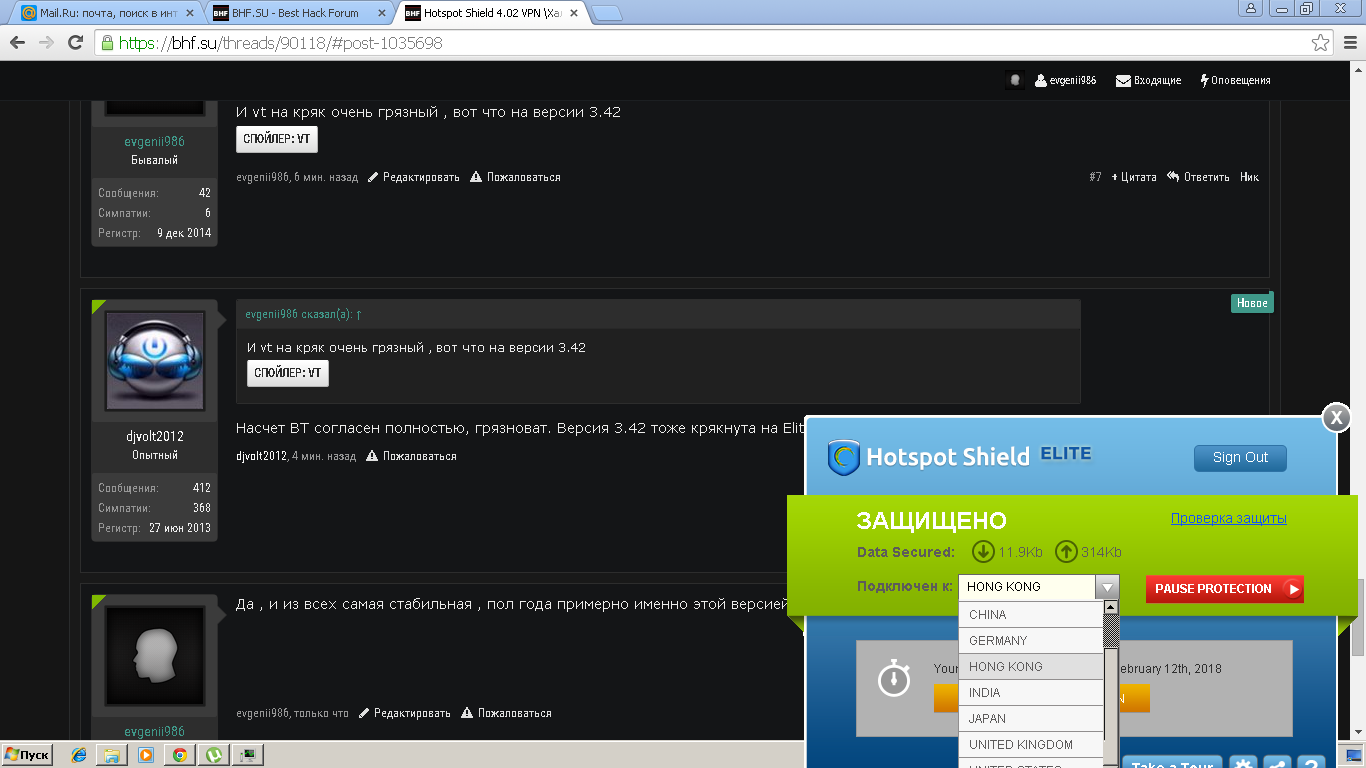Click Ник on post #7
Image resolution: width=1366 pixels, height=768 pixels.
1249,177
